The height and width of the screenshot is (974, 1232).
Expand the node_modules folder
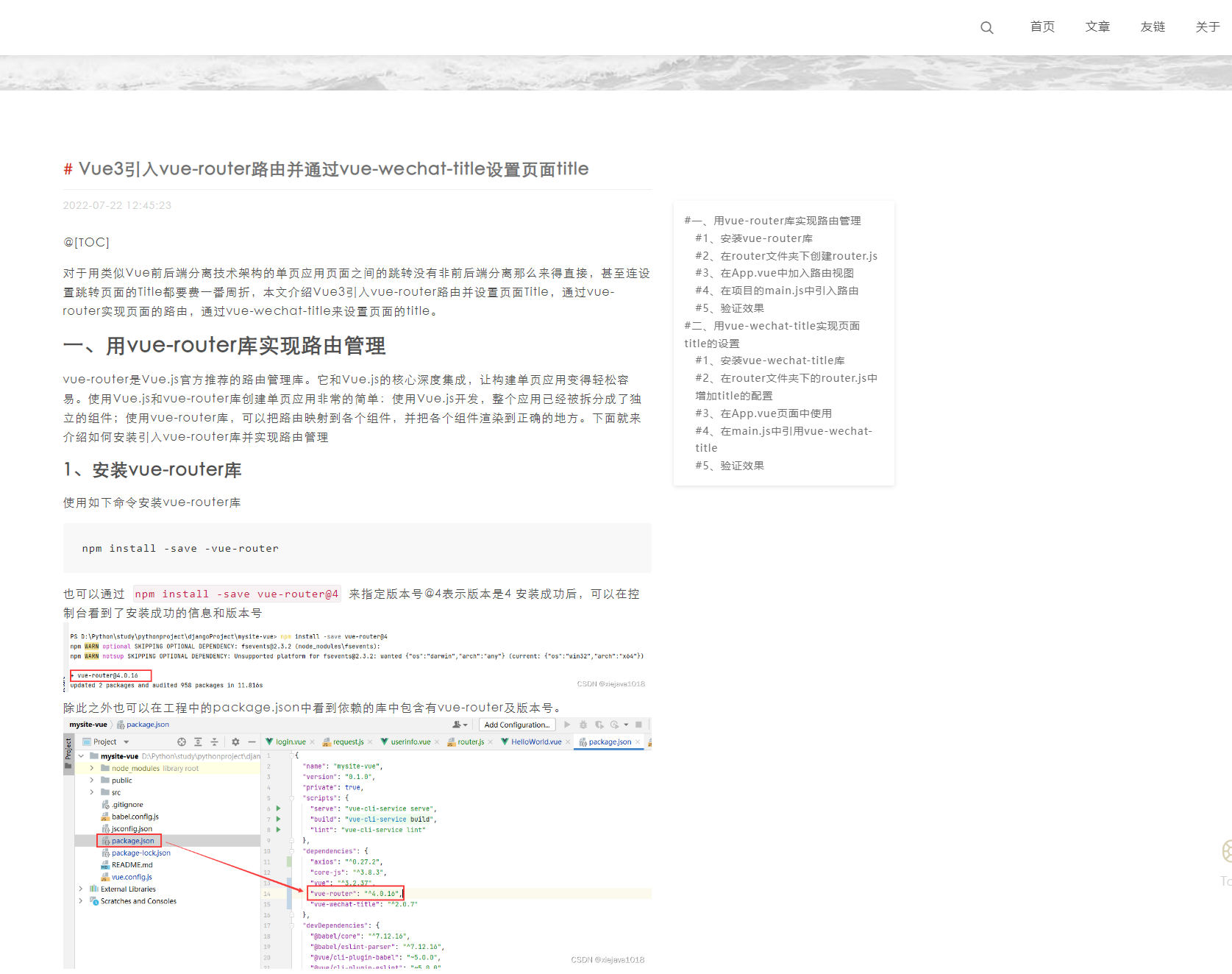[x=92, y=768]
